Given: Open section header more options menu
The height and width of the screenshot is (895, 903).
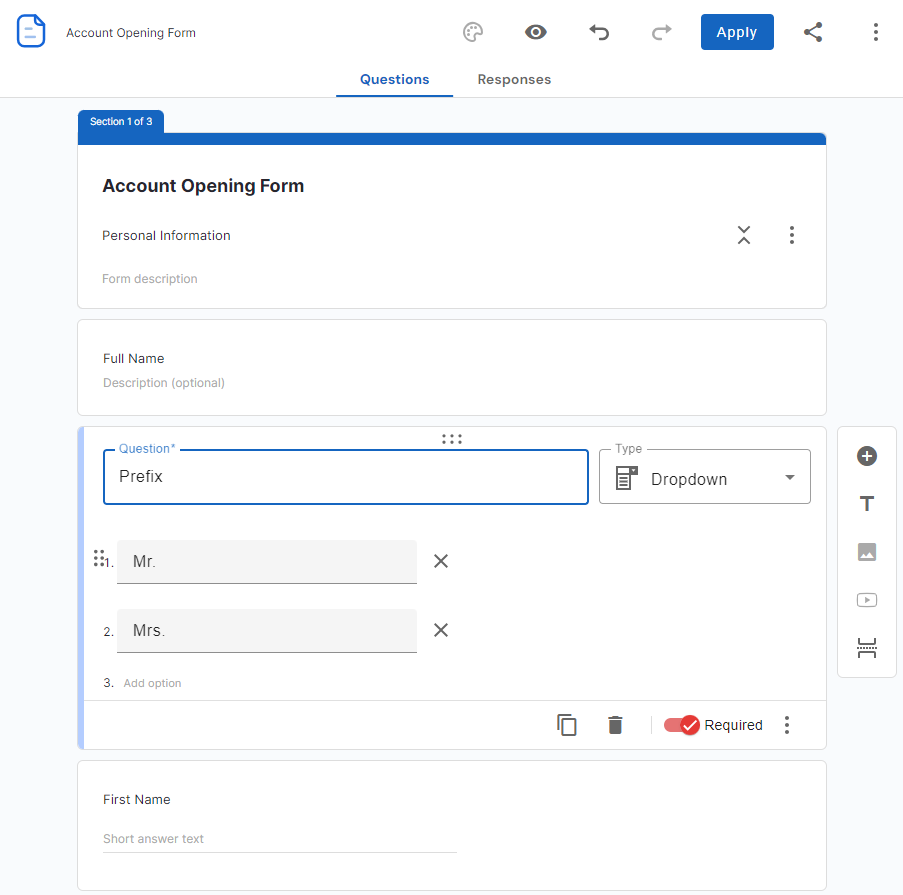Looking at the screenshot, I should coord(791,235).
